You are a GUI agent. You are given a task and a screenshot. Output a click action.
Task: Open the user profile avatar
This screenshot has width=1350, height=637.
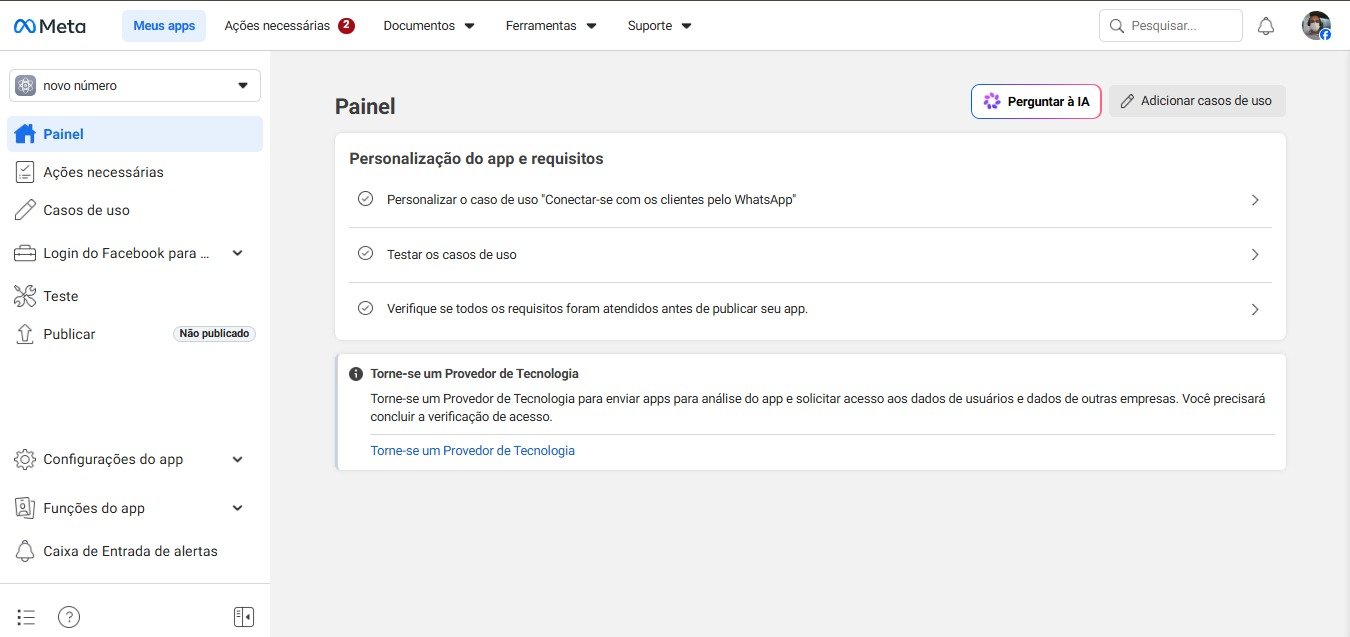(1316, 26)
